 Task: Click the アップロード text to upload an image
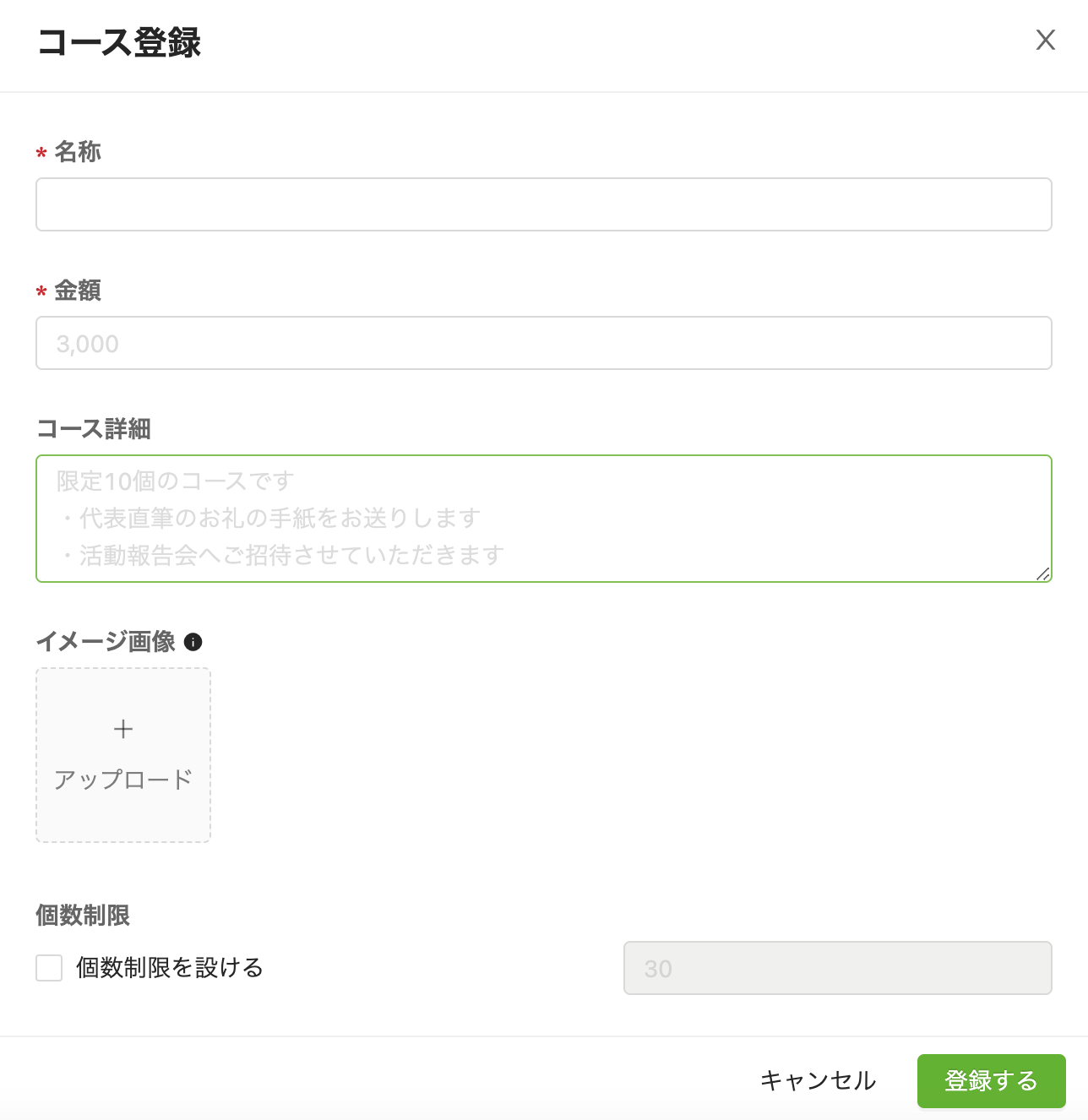pos(123,779)
